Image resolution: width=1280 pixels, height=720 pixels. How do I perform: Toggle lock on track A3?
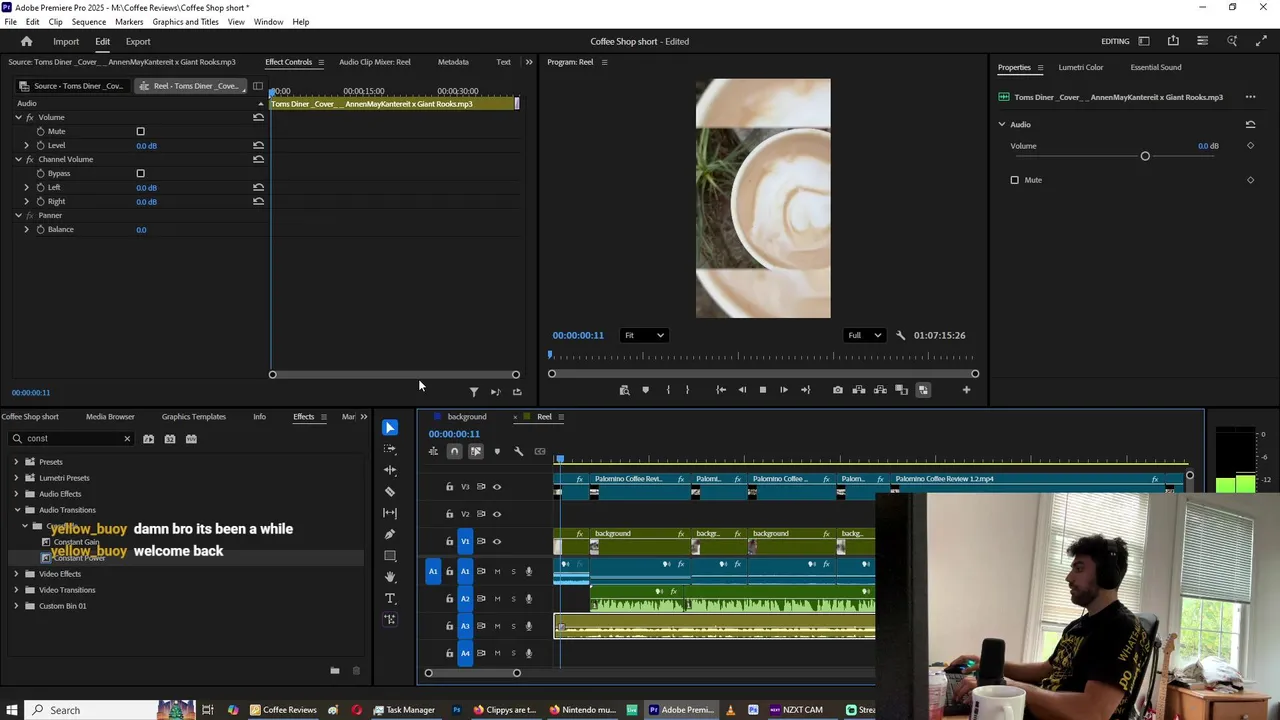pos(449,626)
